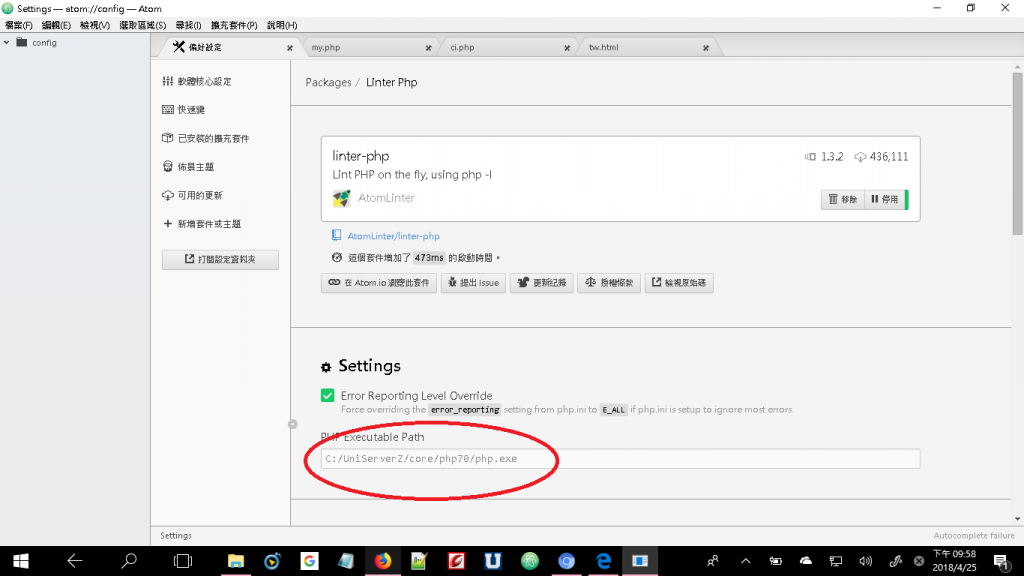
Task: Close the Settings preferences tab
Action: coord(290,48)
